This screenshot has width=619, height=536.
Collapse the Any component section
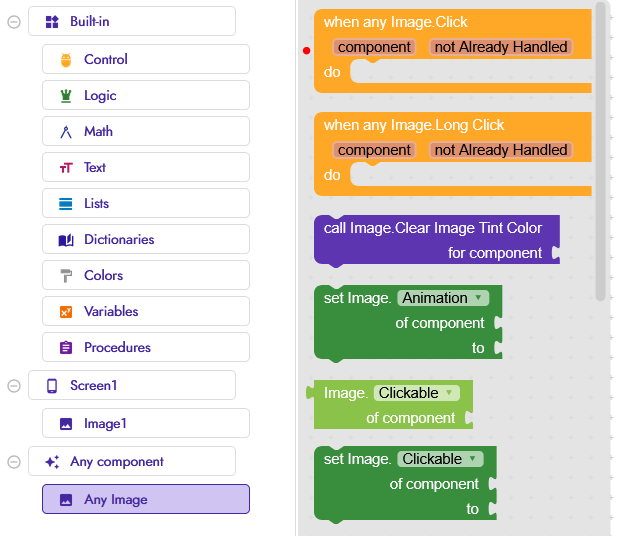click(x=14, y=462)
